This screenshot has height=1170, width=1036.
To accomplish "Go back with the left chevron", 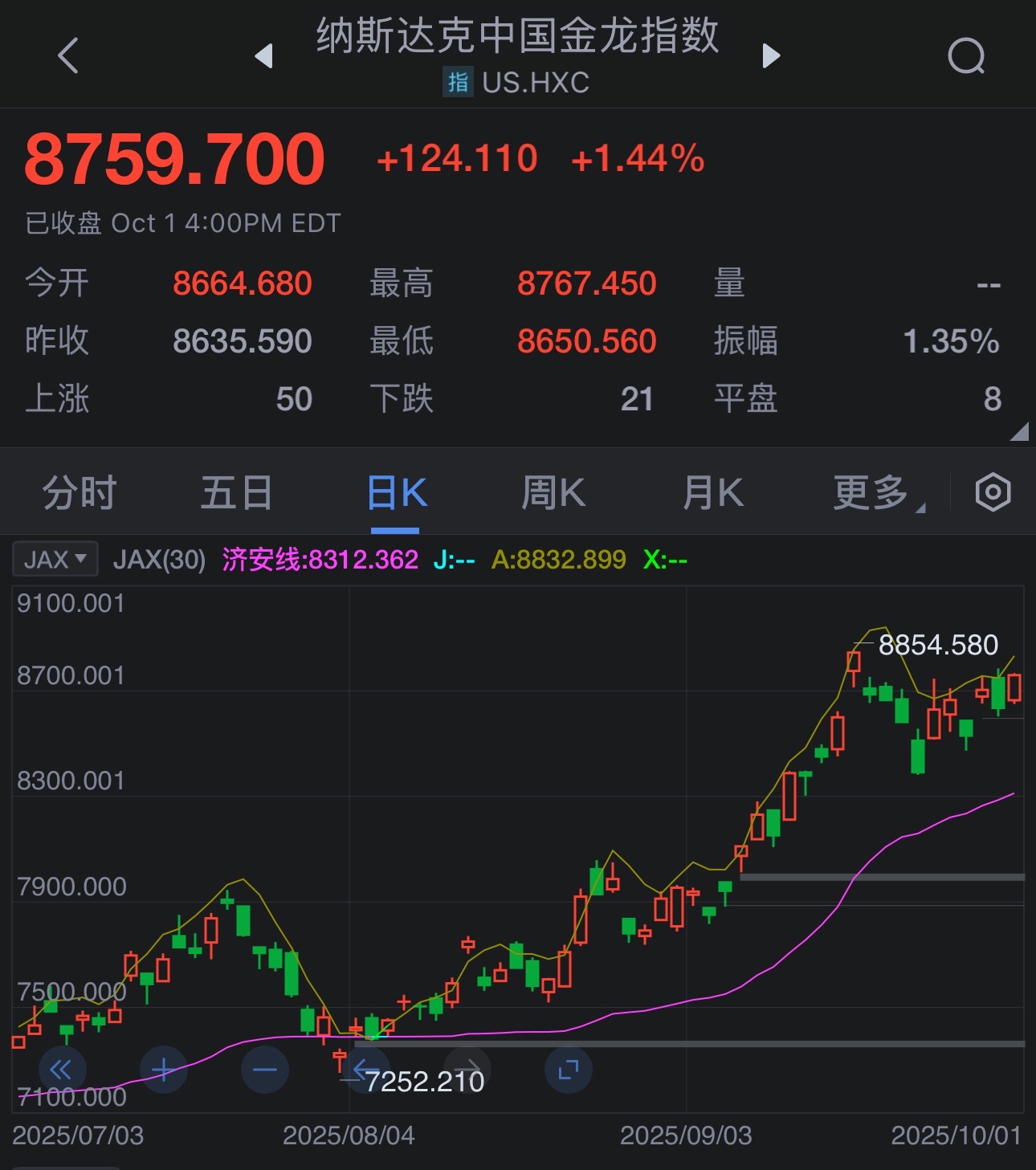I will click(x=68, y=55).
